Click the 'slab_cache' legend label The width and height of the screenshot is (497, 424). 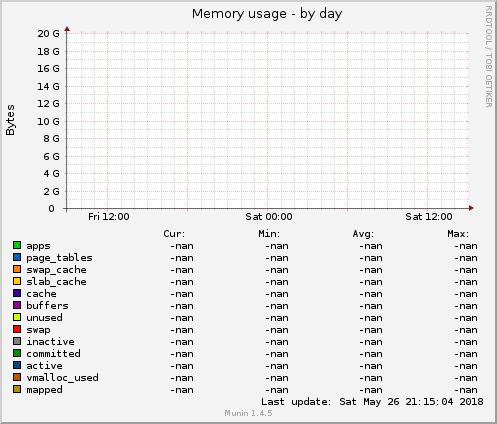(56, 282)
